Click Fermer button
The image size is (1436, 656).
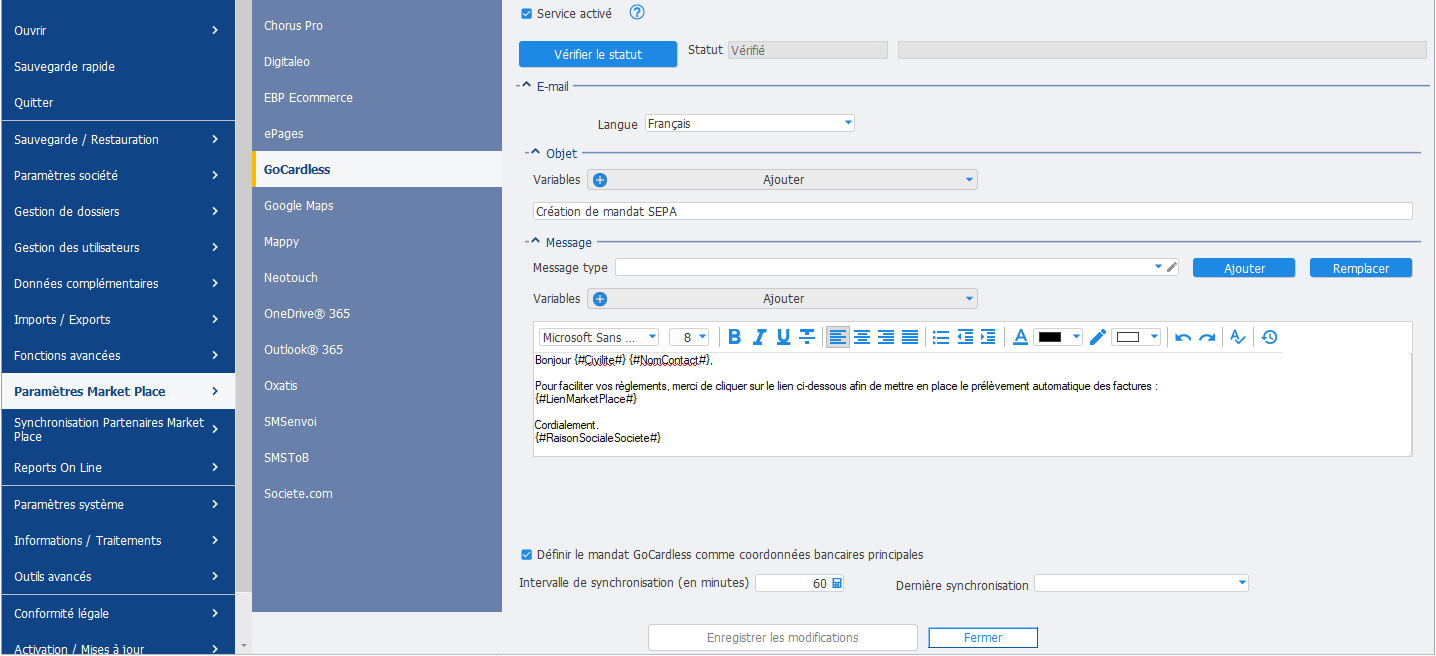pyautogui.click(x=983, y=637)
